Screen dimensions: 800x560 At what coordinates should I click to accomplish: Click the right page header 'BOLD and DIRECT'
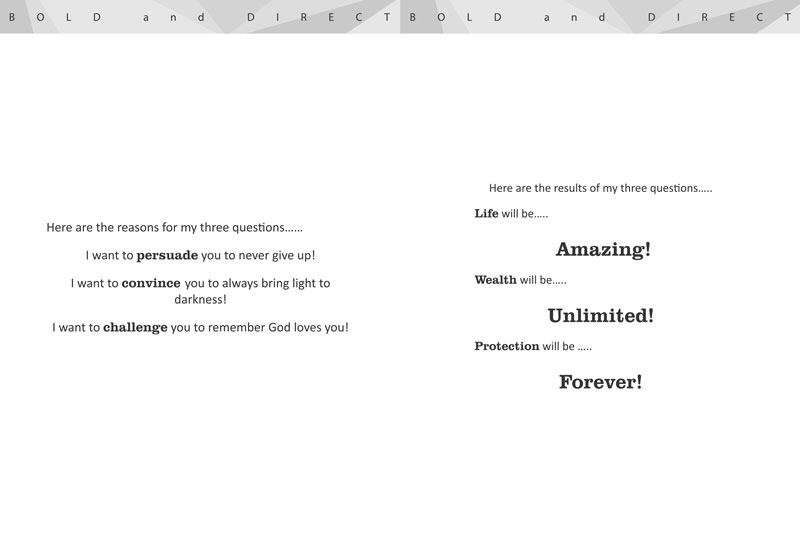pyautogui.click(x=601, y=17)
